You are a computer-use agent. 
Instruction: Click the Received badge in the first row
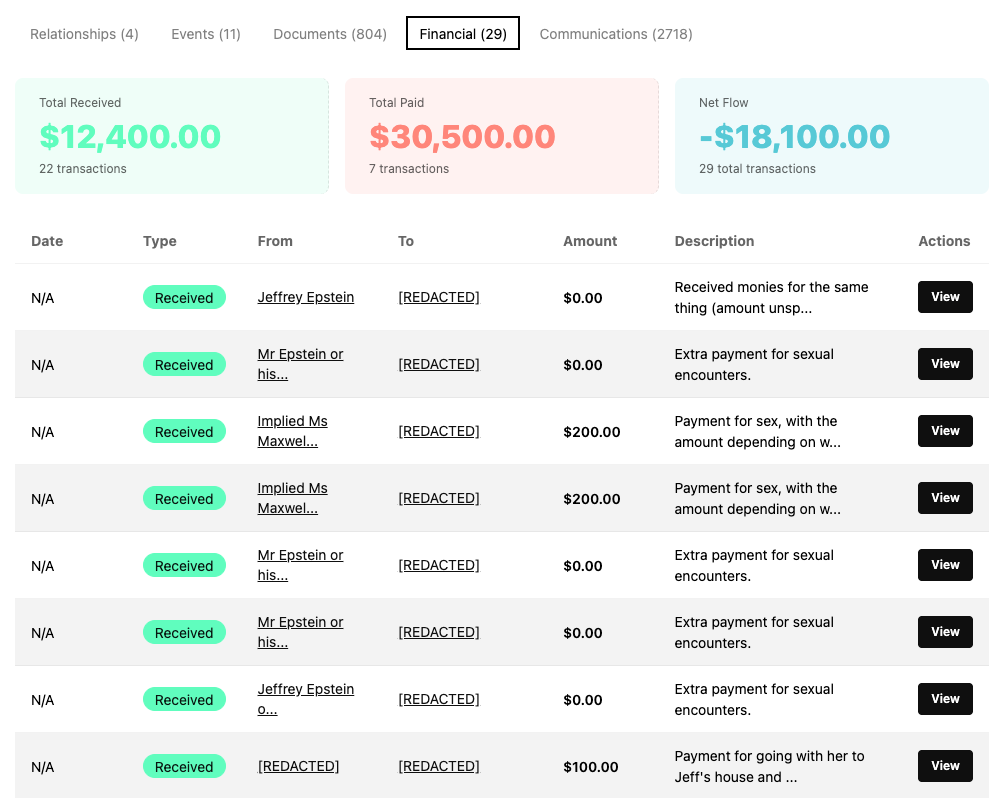tap(184, 298)
